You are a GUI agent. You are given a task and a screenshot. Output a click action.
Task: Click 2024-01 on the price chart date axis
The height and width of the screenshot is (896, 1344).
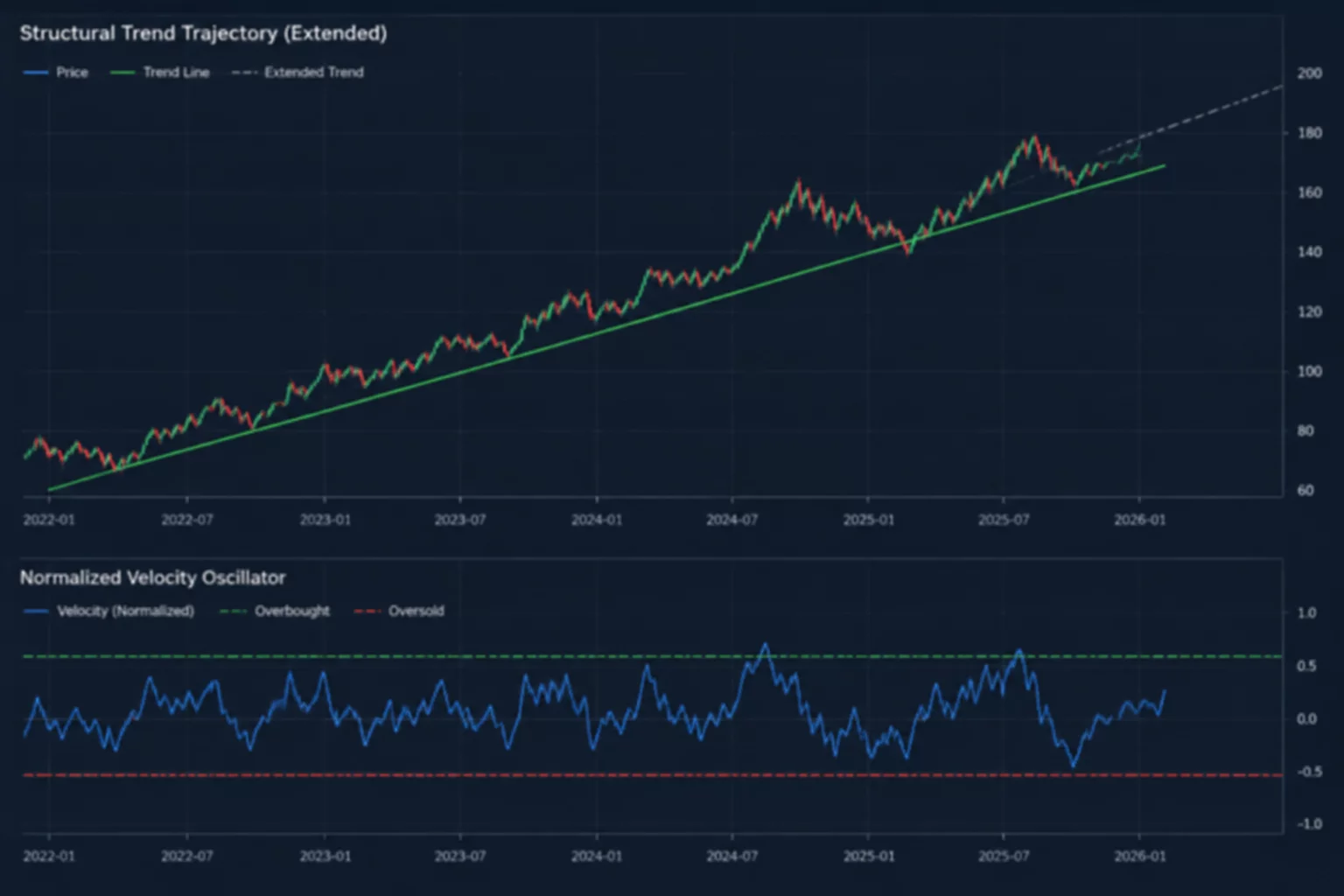597,520
